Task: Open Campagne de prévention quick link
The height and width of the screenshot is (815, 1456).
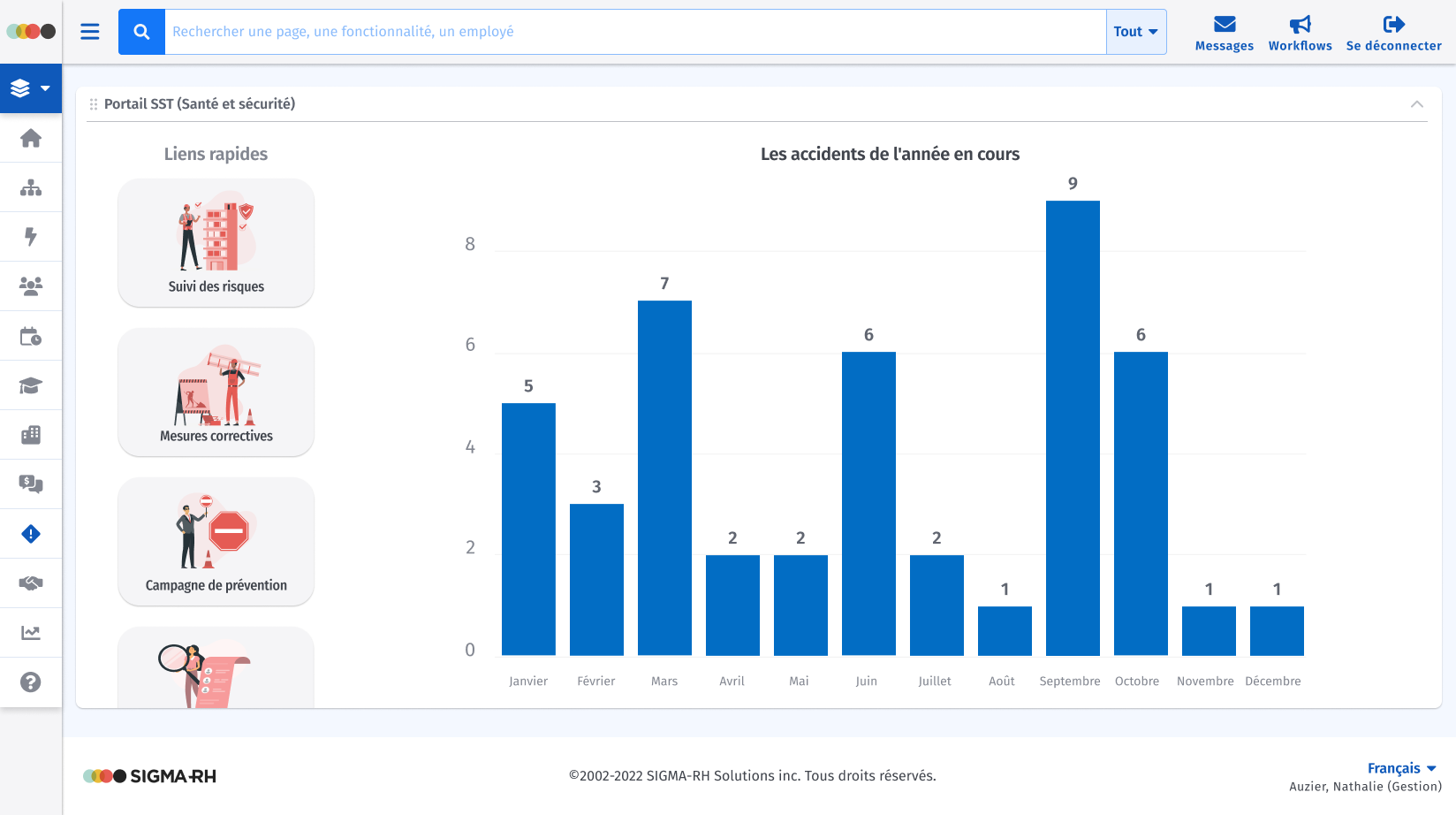Action: [x=216, y=542]
